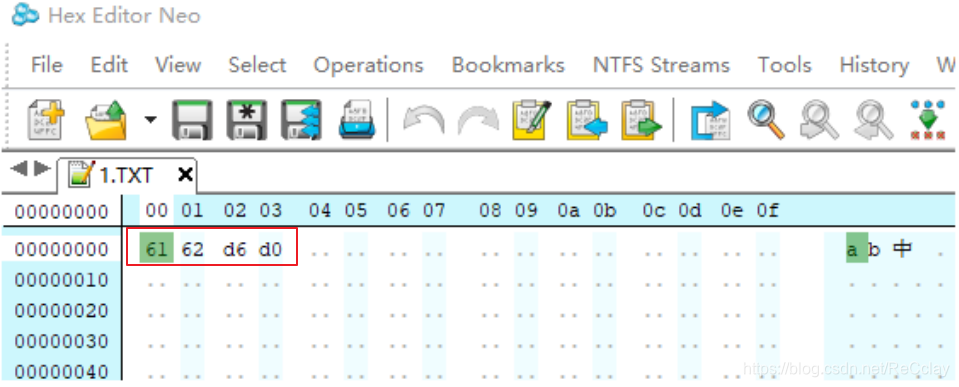The height and width of the screenshot is (387, 959).
Task: Click column header 0d
Action: 689,212
